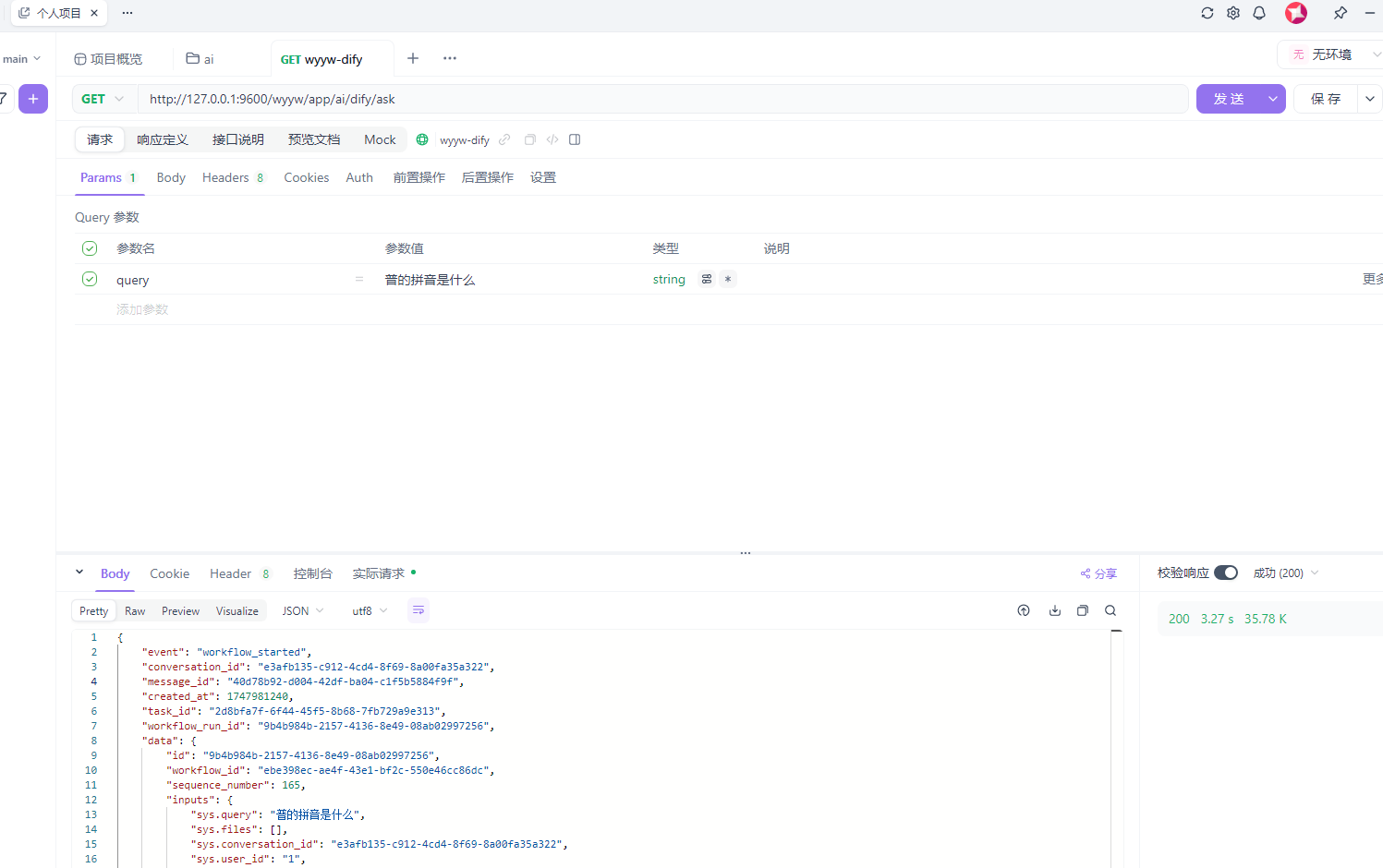Viewport: 1383px width, 868px height.
Task: Toggle the split-panel layout icon
Action: coord(575,139)
